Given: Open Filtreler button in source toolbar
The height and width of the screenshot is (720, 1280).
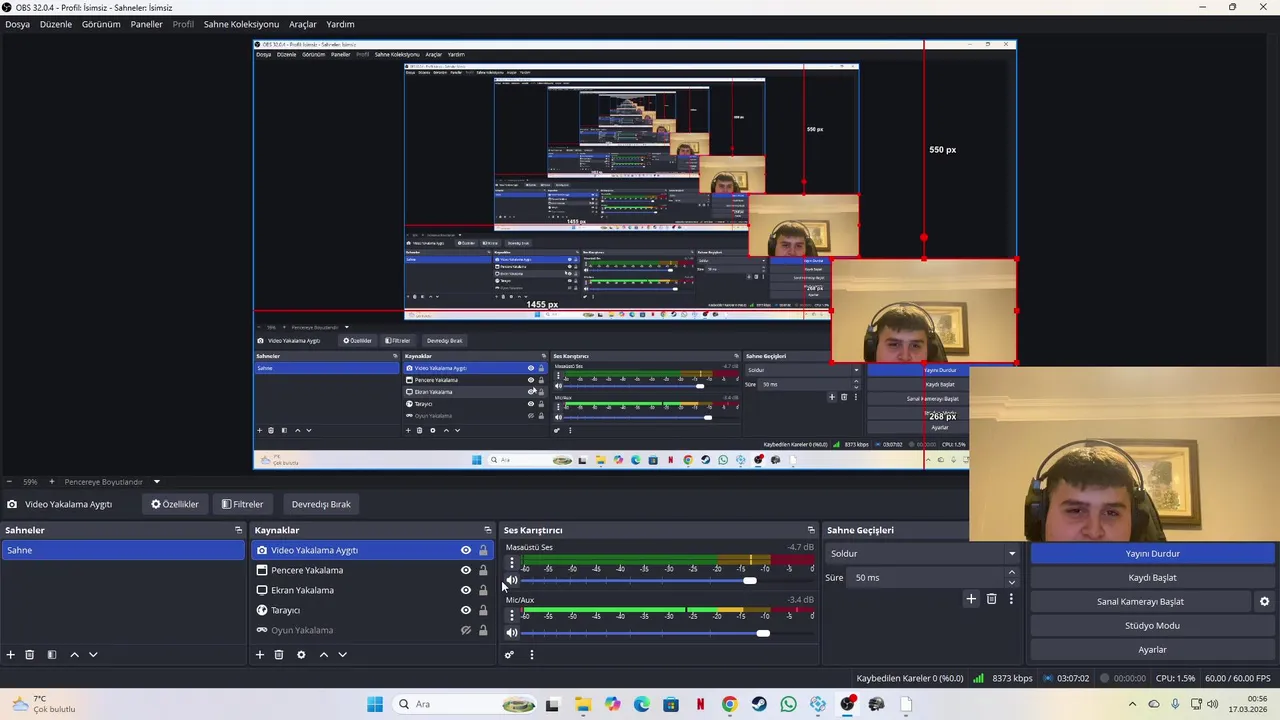Looking at the screenshot, I should point(242,504).
